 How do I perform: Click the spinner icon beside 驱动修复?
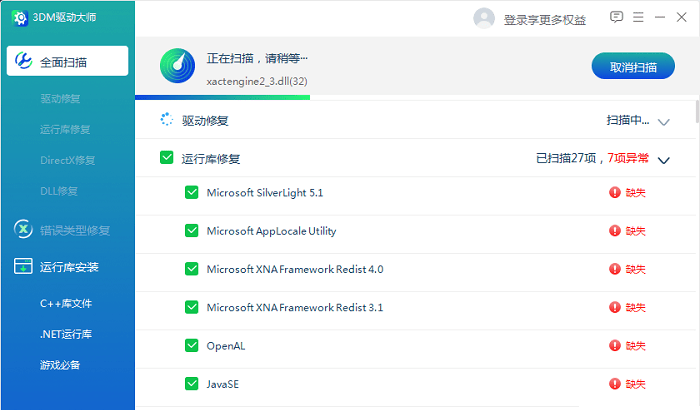point(167,120)
